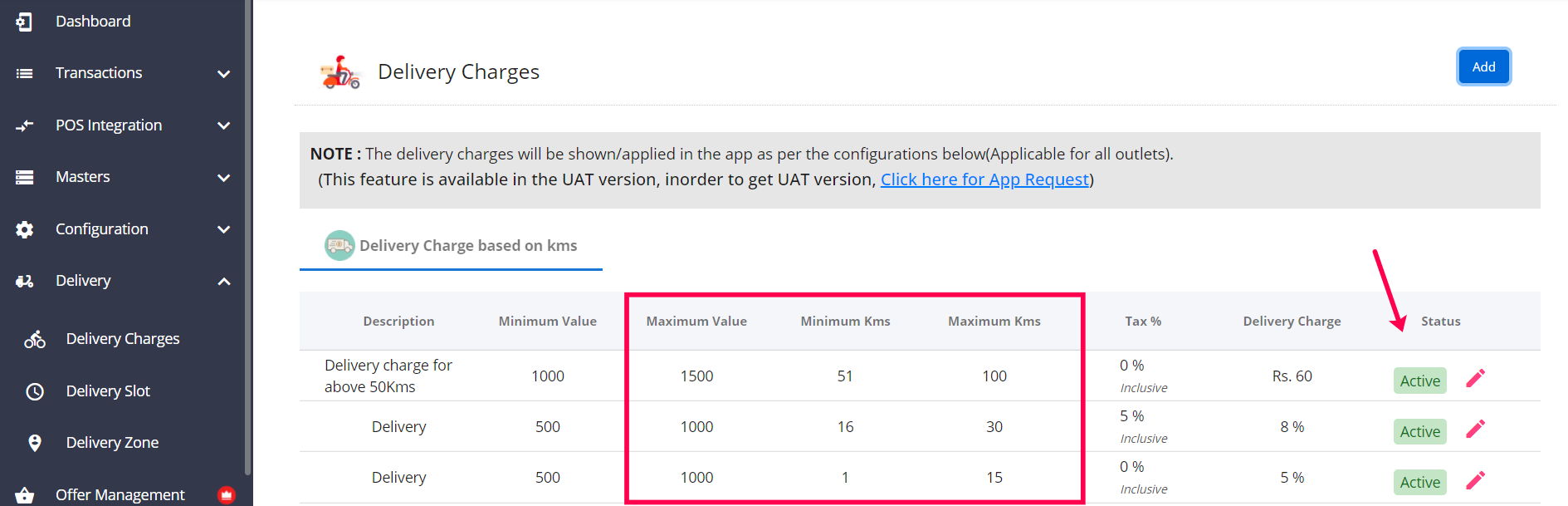Viewport: 1568px width, 506px height.
Task: Click the Configuration gear icon
Action: [25, 229]
